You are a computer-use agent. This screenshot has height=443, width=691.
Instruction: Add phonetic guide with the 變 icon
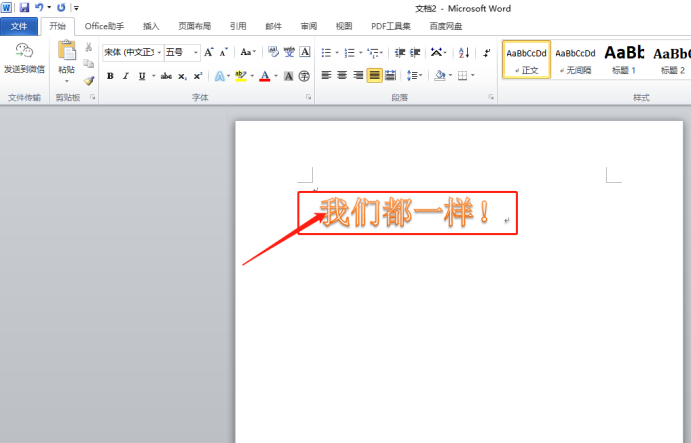[x=289, y=52]
